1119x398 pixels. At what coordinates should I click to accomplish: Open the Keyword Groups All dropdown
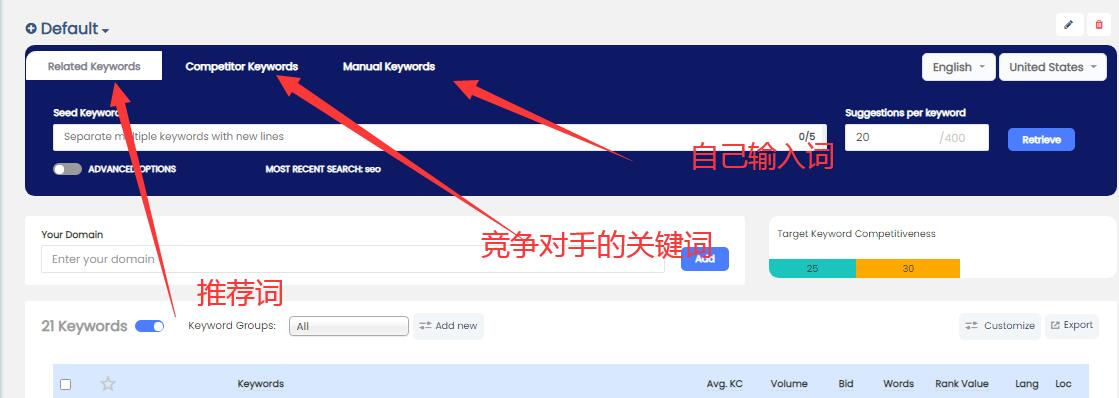[348, 326]
